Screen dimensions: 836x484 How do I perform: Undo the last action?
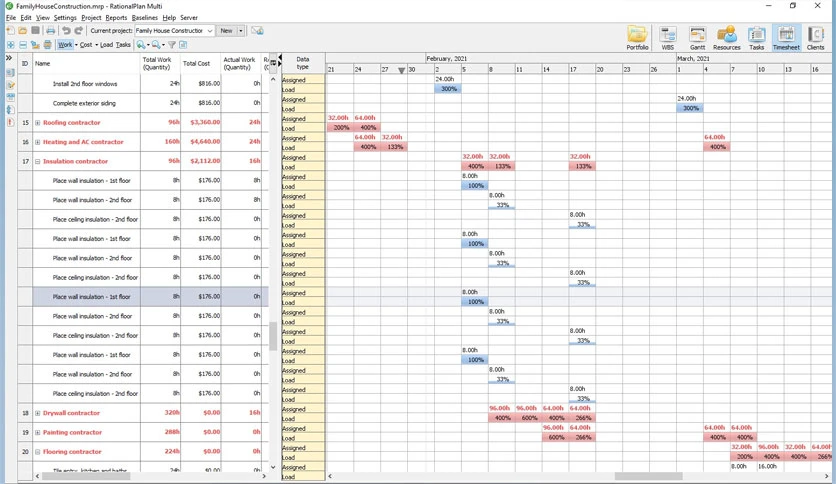[x=66, y=30]
